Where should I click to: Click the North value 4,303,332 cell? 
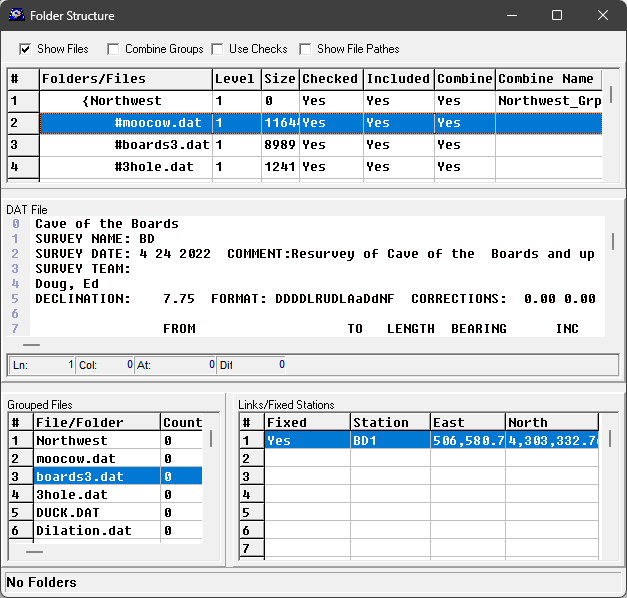[x=552, y=440]
